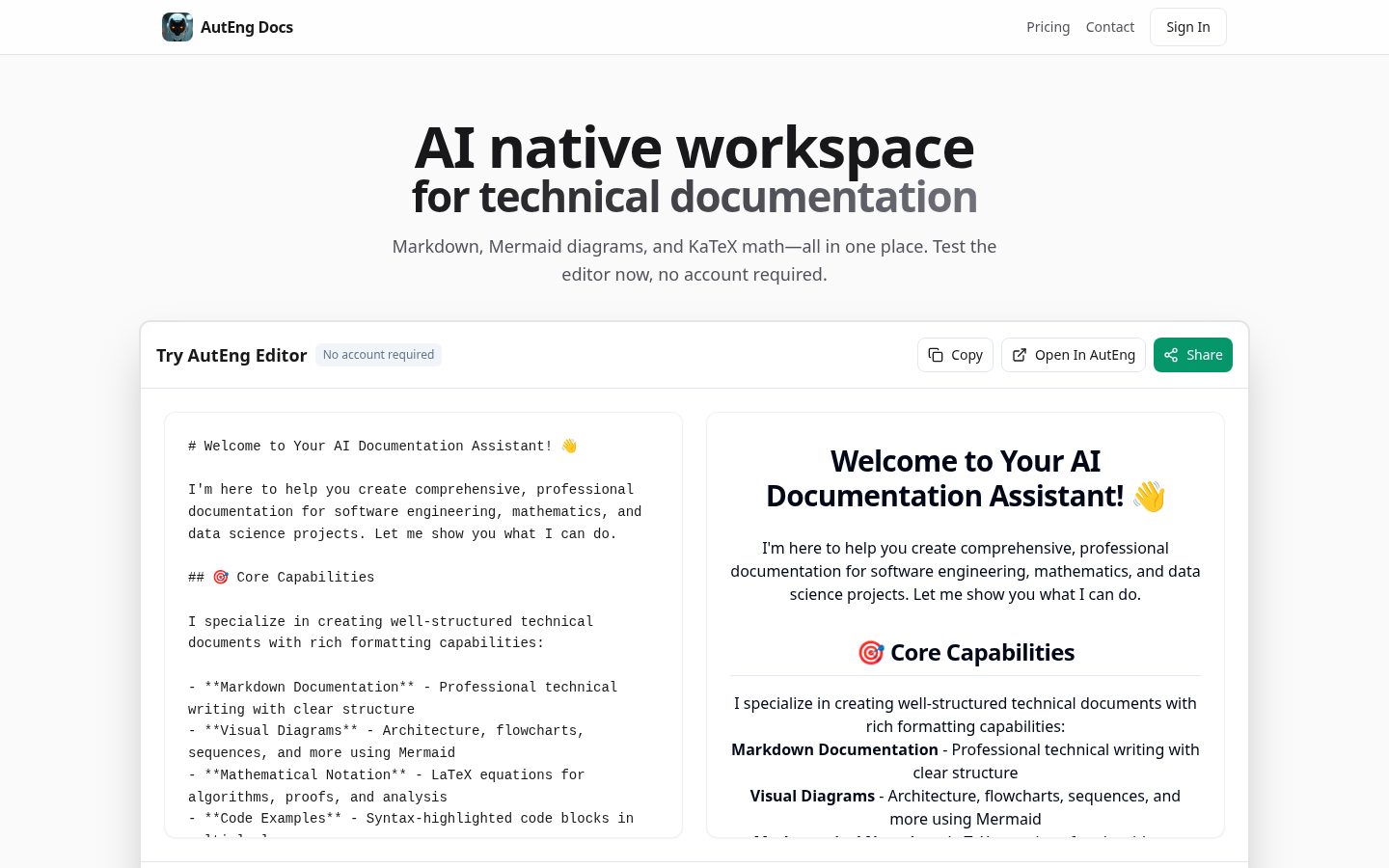Click the AI native workspace headline
The height and width of the screenshot is (868, 1389).
click(x=694, y=148)
